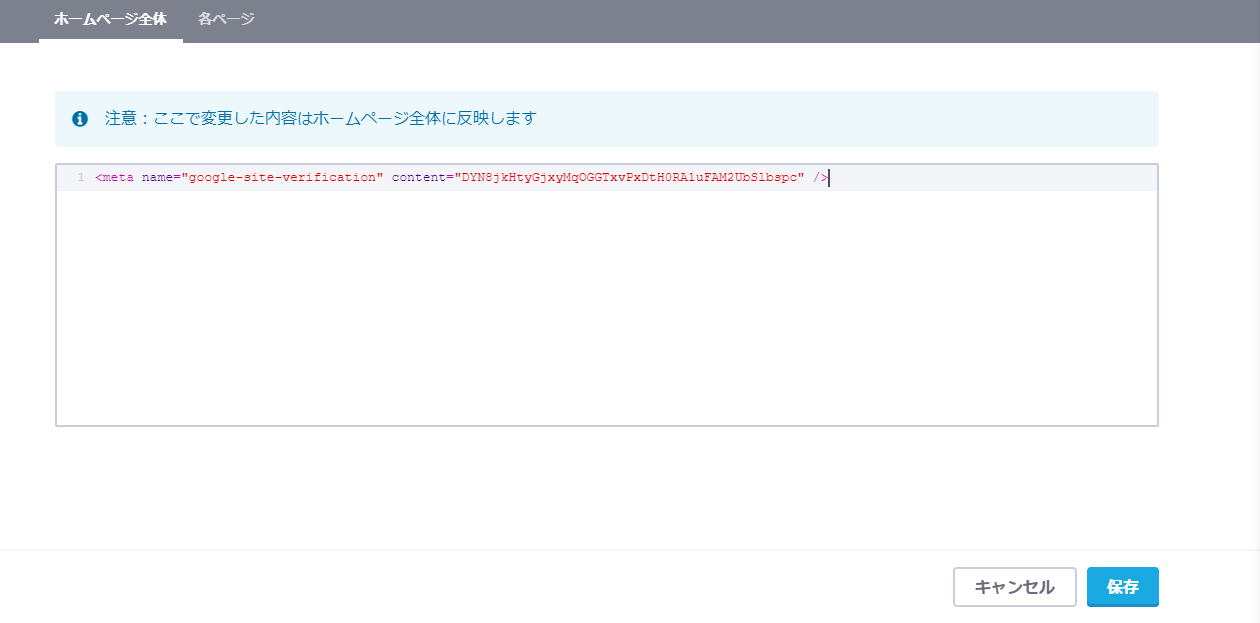
Task: Click the meta tag name in code
Action: click(118, 177)
